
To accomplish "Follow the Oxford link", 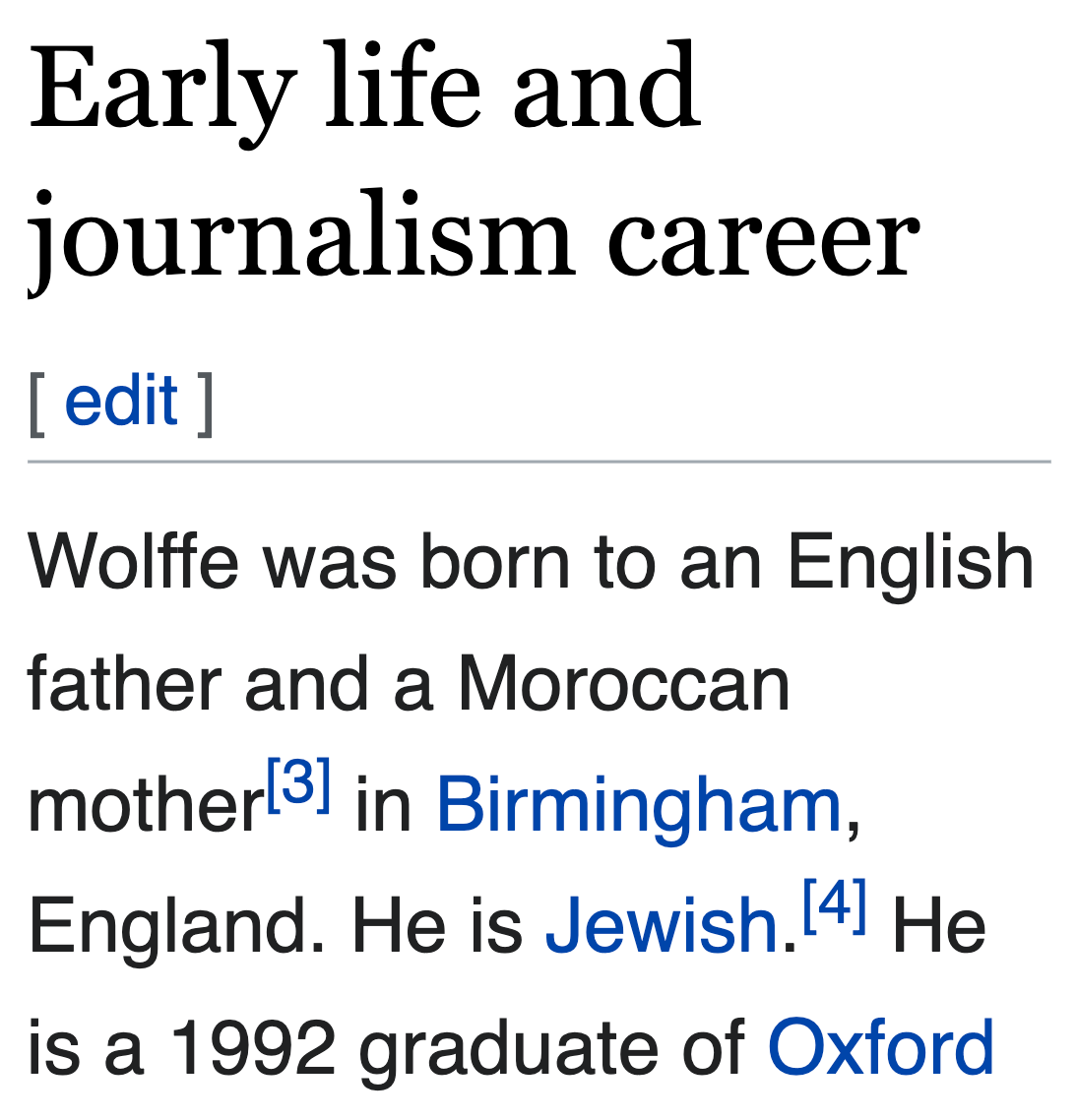I will pos(880,1047).
